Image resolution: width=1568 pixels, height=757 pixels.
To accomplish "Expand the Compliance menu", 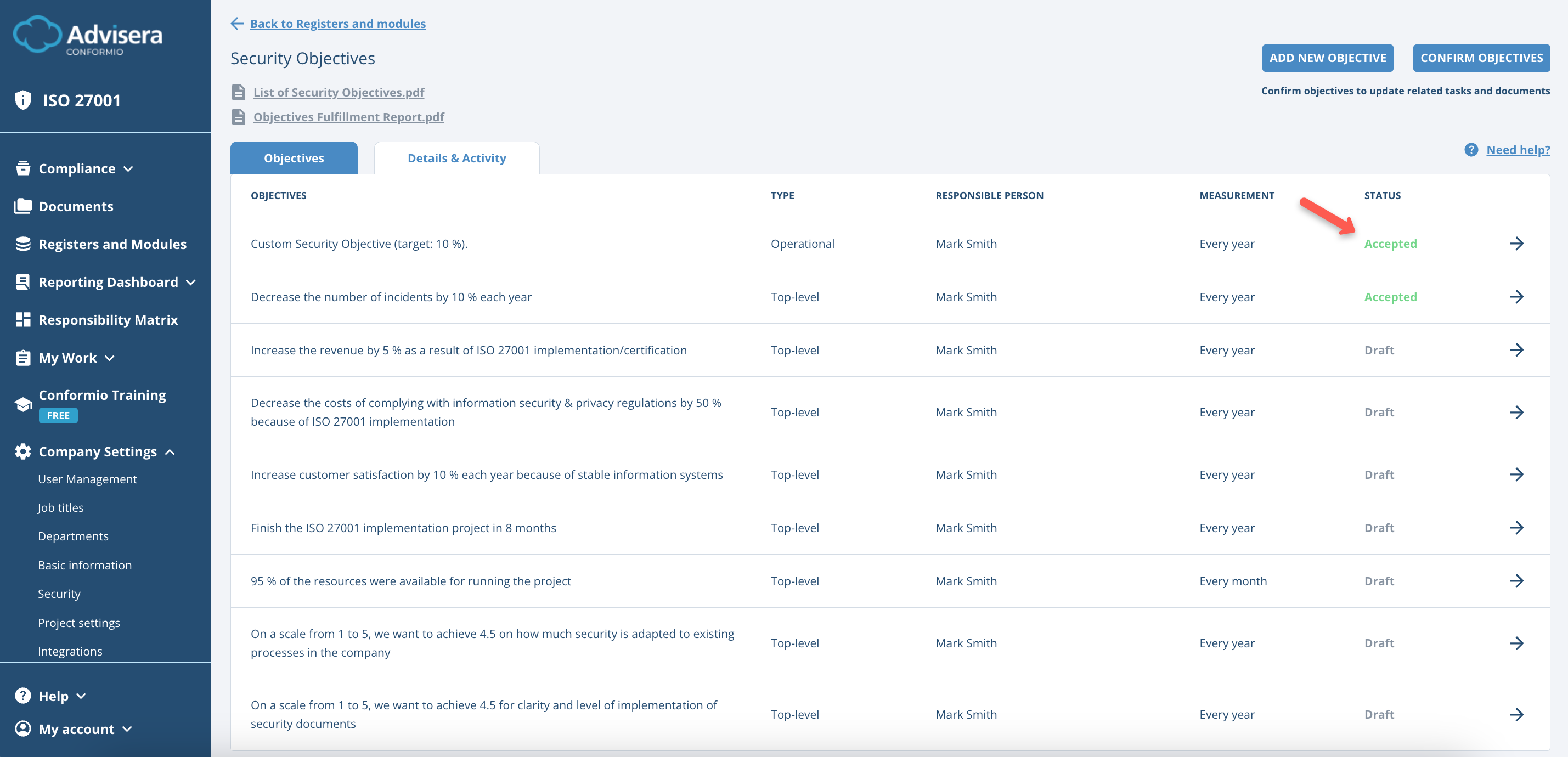I will pyautogui.click(x=128, y=169).
